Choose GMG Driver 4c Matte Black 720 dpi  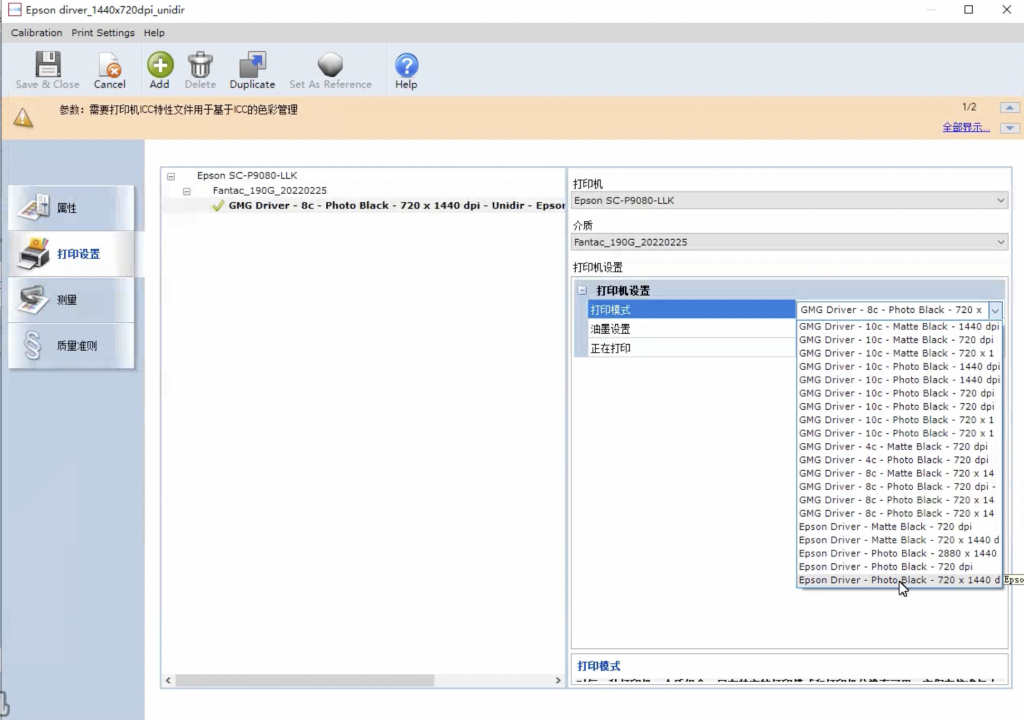click(x=899, y=446)
